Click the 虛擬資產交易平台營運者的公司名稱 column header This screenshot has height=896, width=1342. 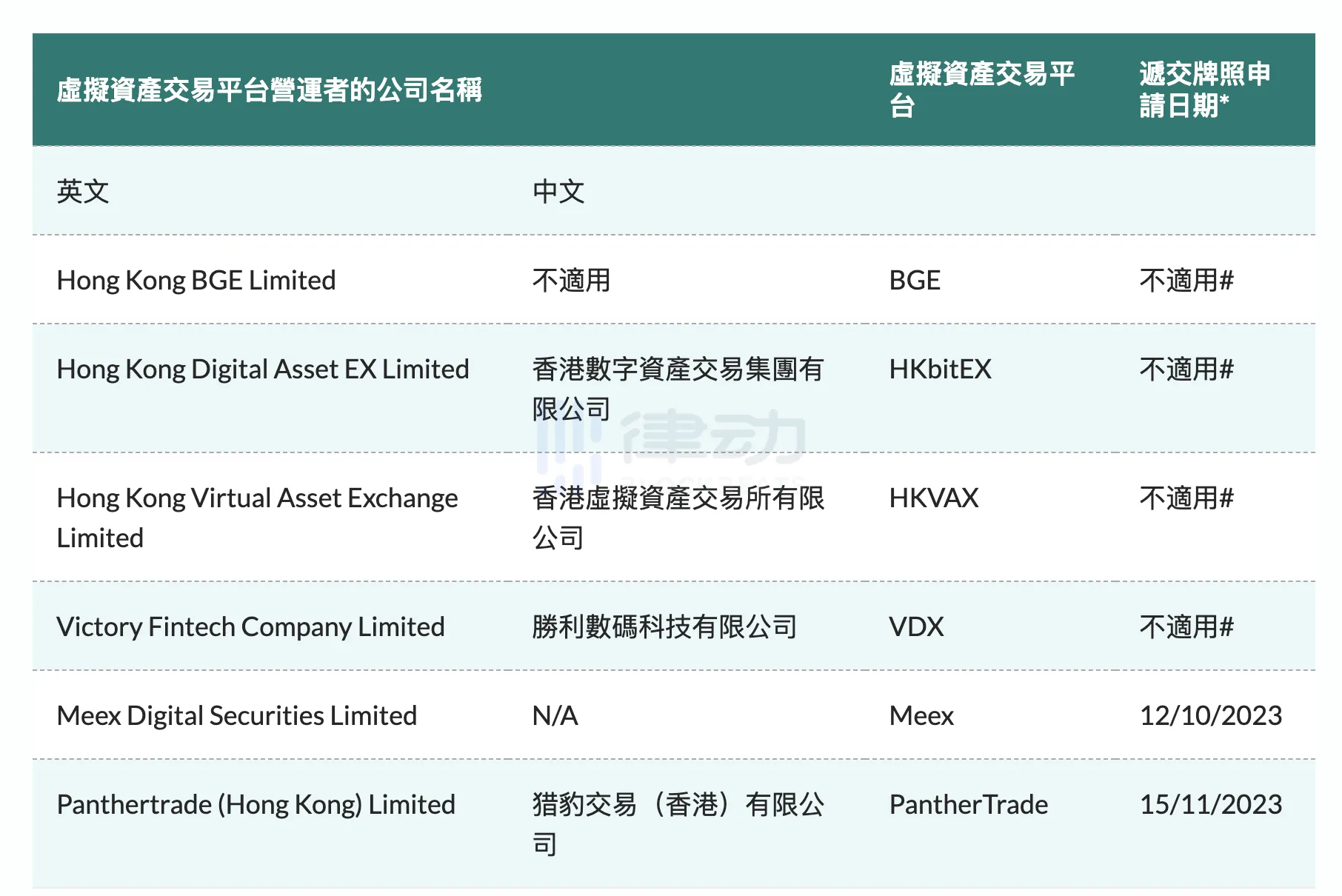[x=270, y=90]
